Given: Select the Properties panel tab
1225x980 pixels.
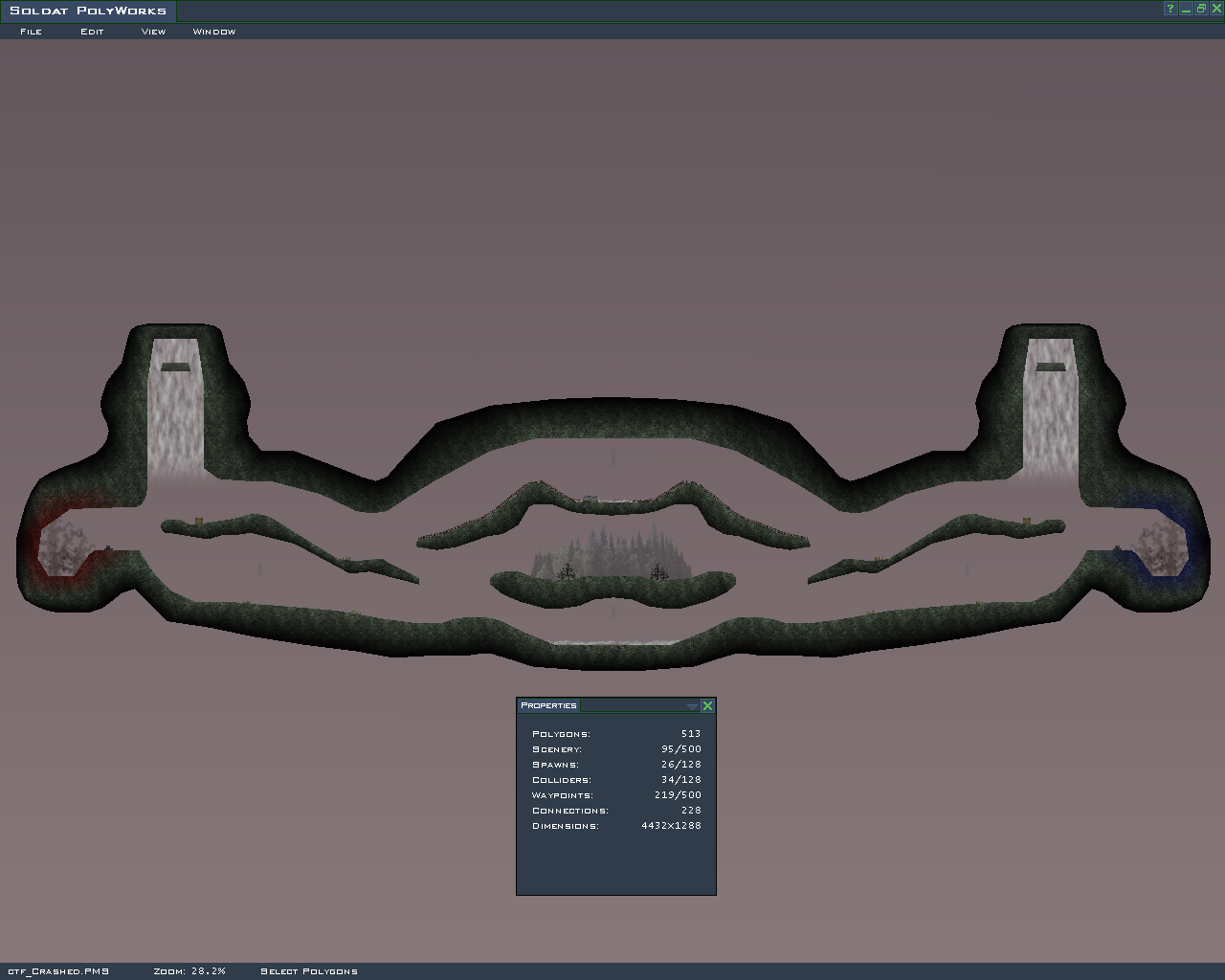Looking at the screenshot, I should pos(548,705).
